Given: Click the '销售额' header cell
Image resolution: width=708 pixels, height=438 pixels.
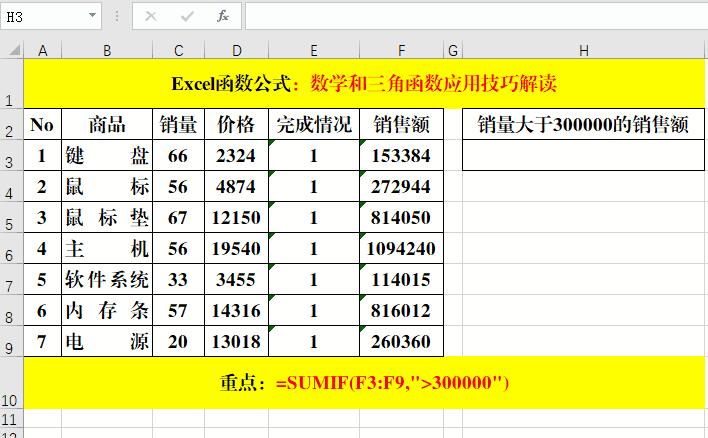Looking at the screenshot, I should [401, 124].
